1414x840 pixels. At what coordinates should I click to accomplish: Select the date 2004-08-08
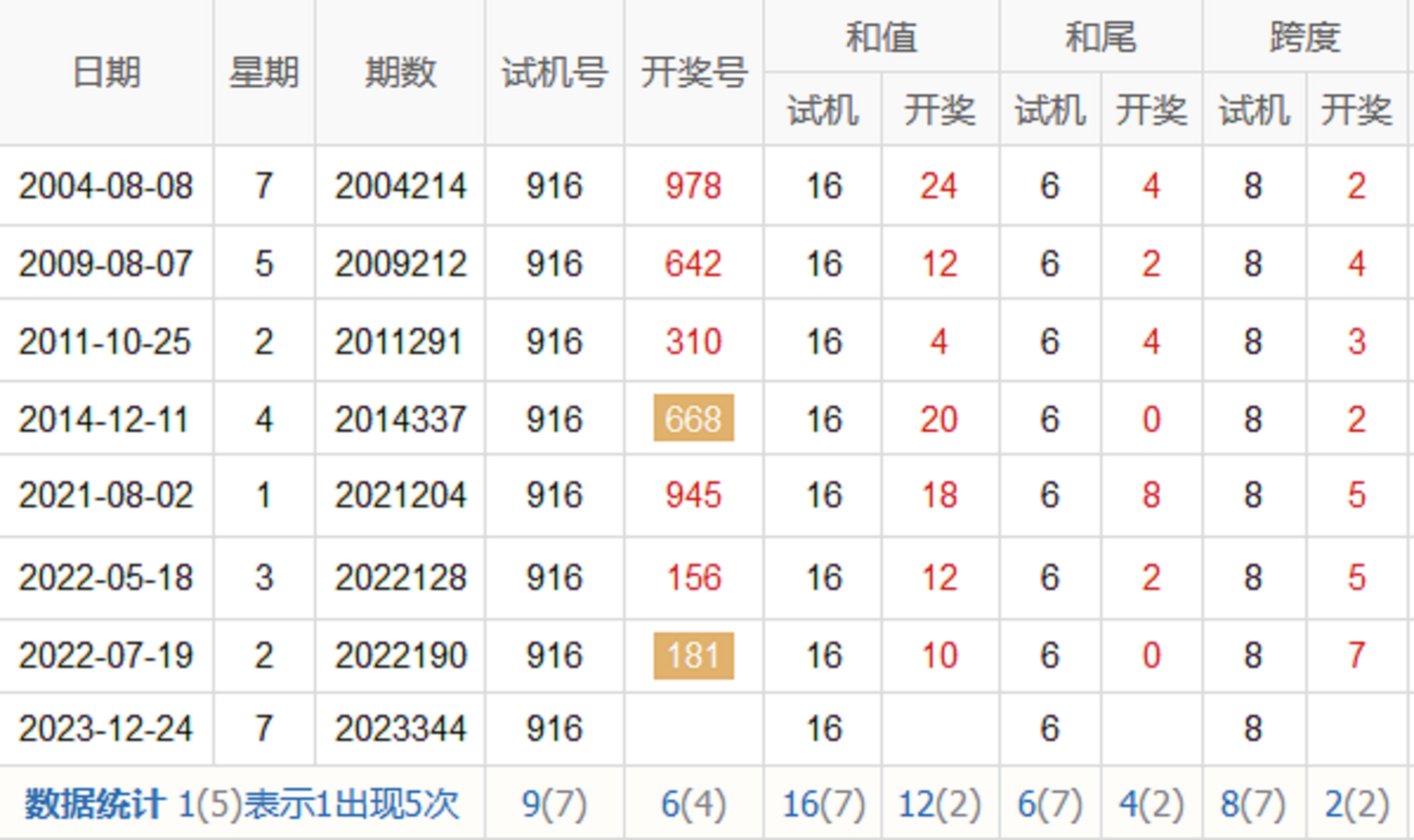tap(106, 186)
